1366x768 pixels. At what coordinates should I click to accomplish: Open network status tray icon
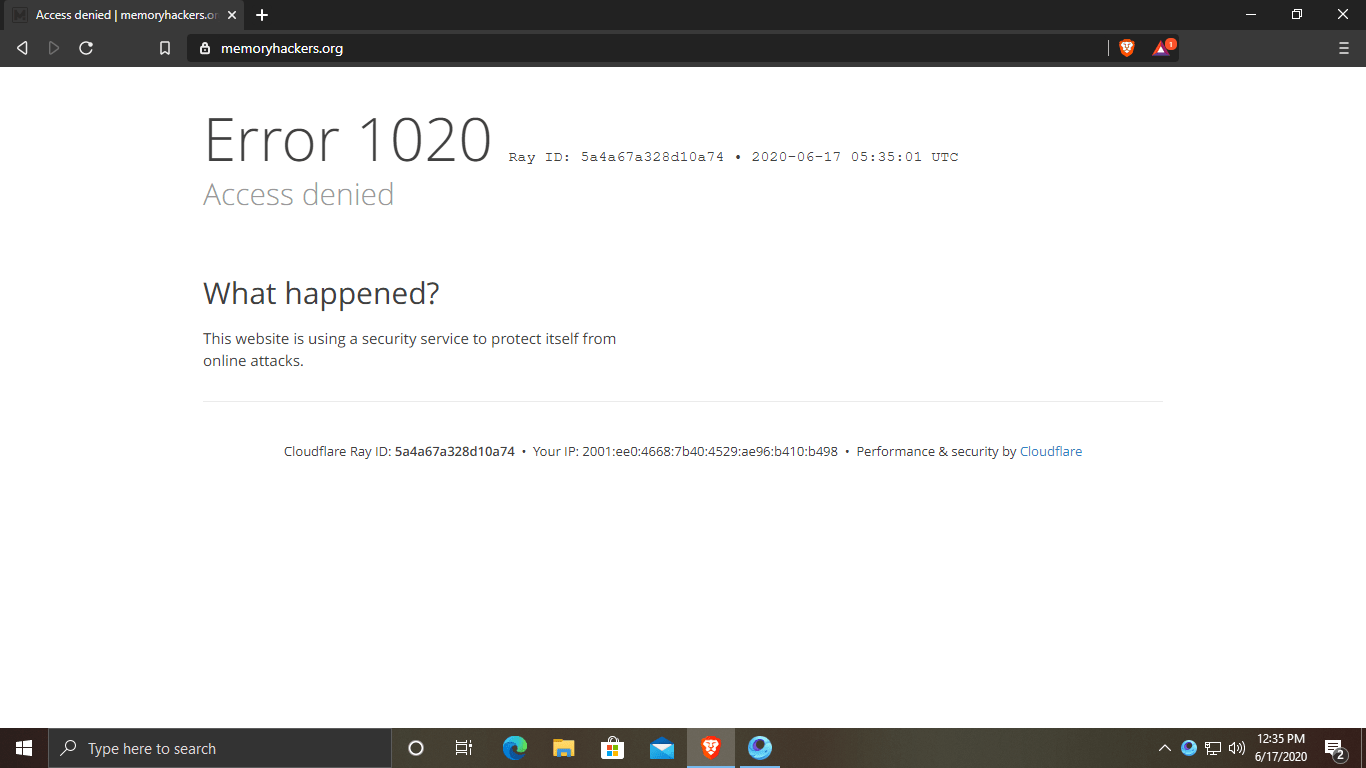pos(1213,748)
